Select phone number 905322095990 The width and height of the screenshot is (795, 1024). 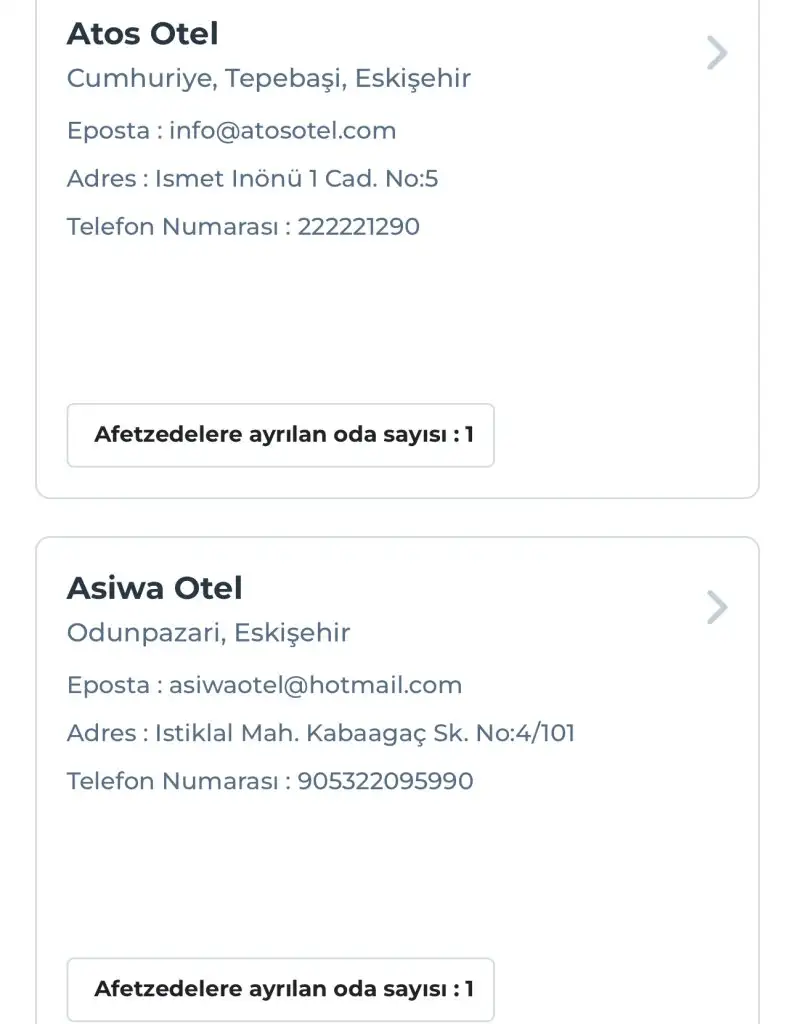pos(385,781)
